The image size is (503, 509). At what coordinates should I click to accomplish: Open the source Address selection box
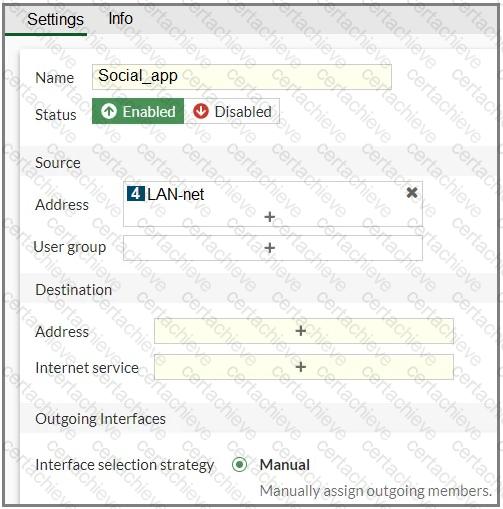coord(273,204)
